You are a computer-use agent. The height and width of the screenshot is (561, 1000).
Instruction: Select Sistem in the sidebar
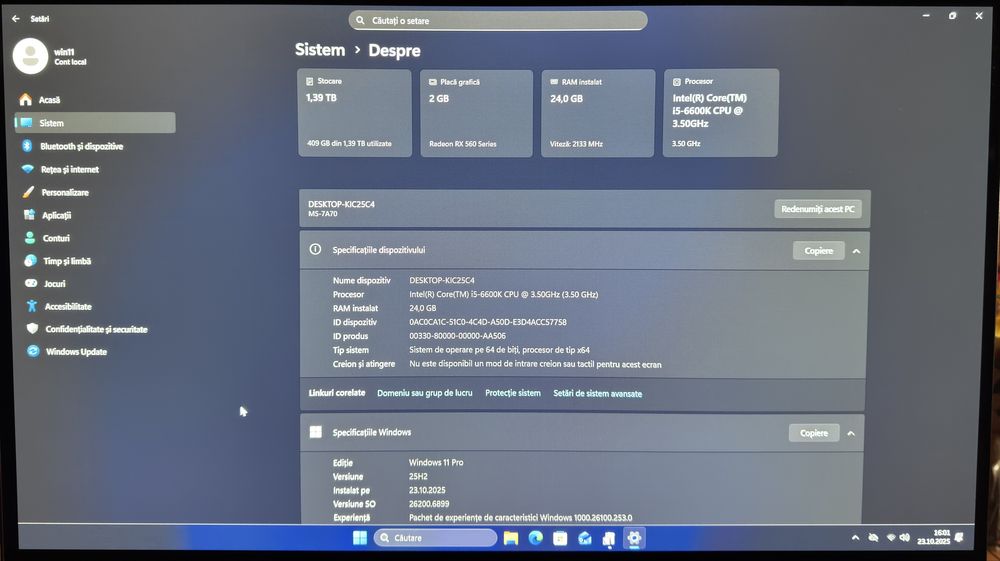coord(95,123)
